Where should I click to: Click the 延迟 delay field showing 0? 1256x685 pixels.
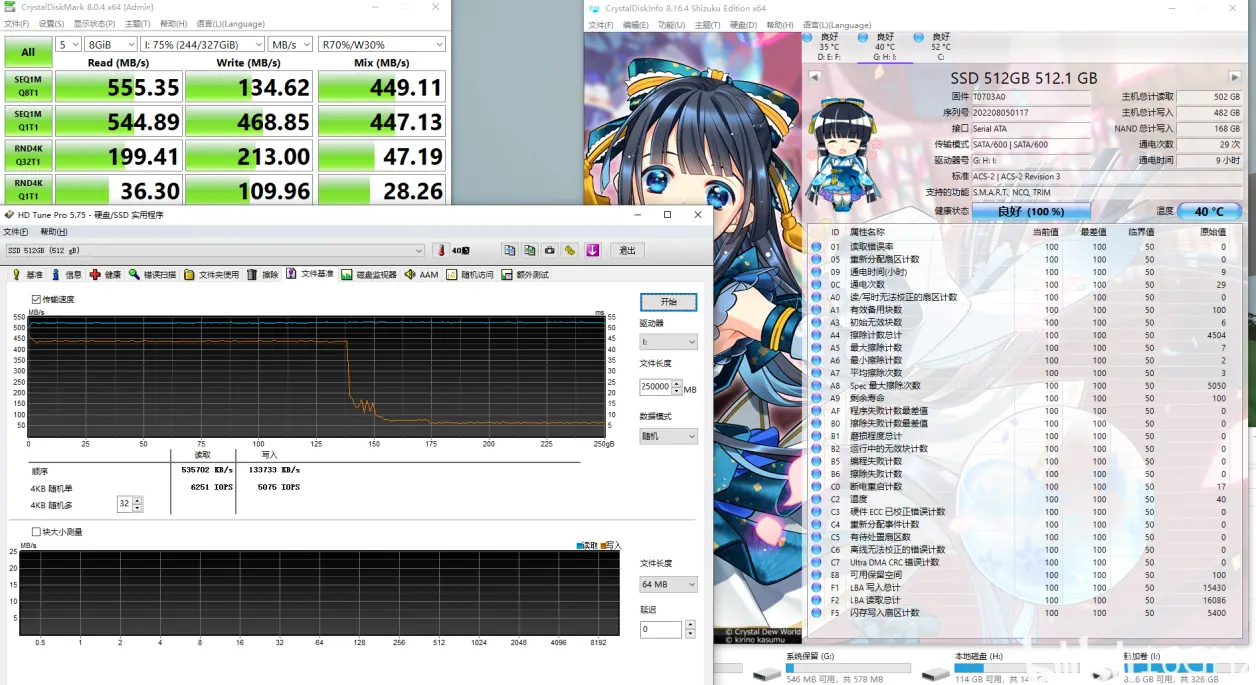pos(662,629)
